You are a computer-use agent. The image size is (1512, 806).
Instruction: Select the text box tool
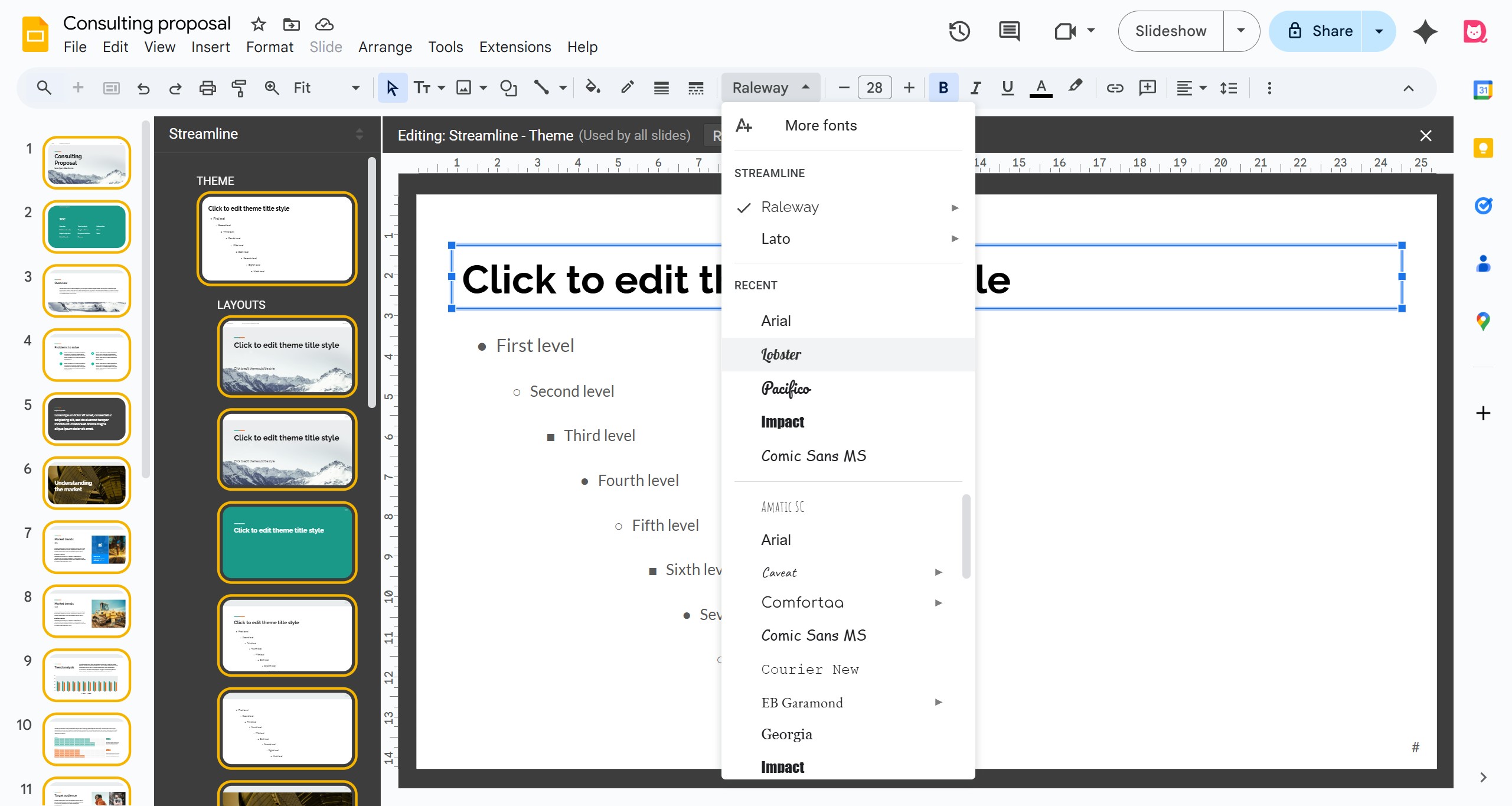(x=422, y=88)
